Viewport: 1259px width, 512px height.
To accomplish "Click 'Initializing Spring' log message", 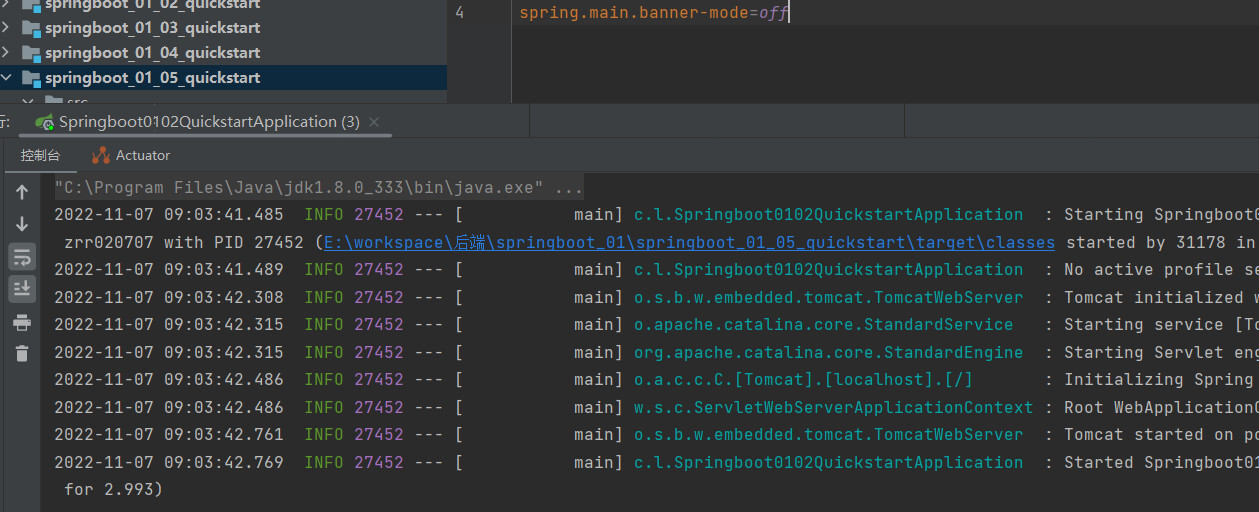I will tap(1161, 380).
